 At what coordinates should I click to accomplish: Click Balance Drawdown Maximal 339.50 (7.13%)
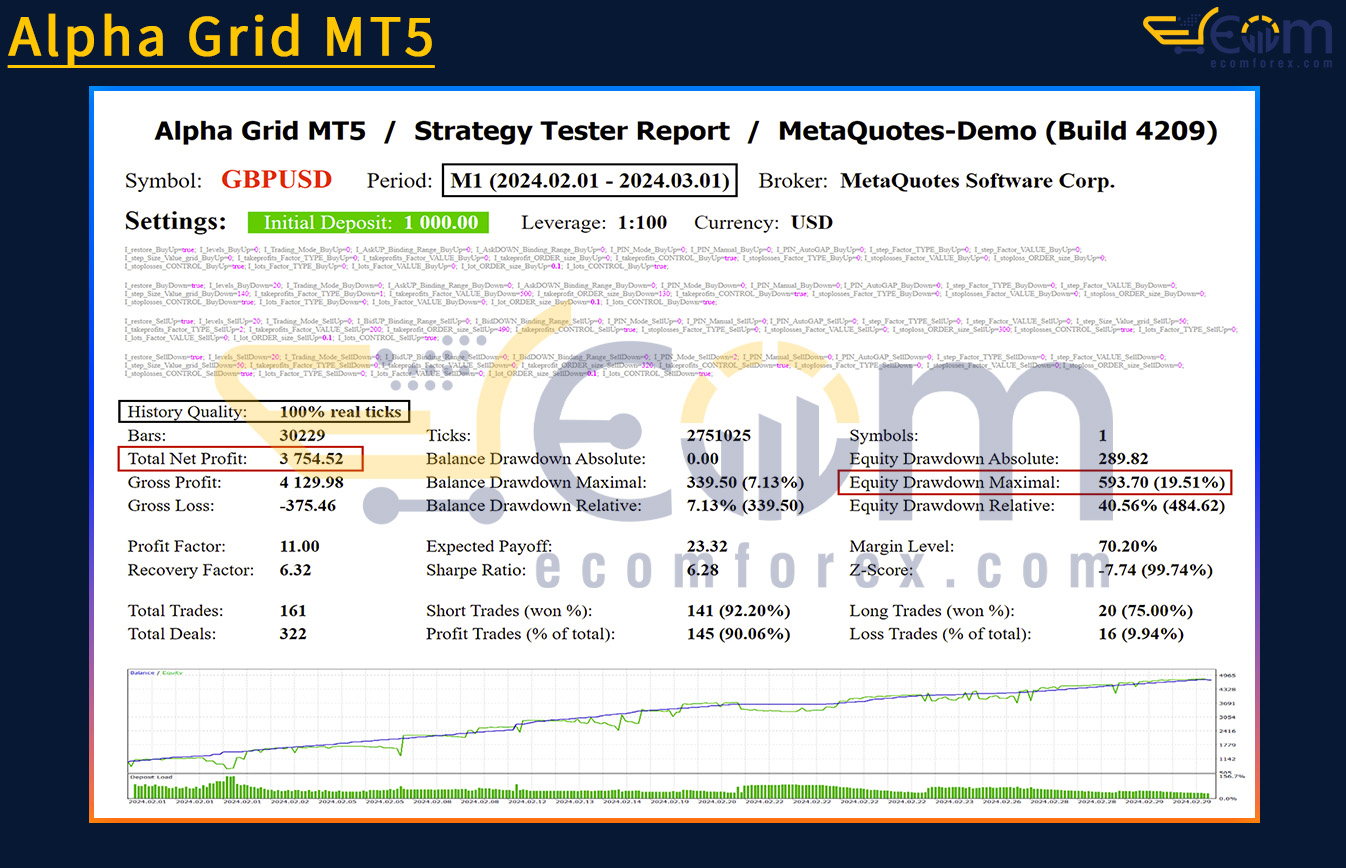pos(744,482)
